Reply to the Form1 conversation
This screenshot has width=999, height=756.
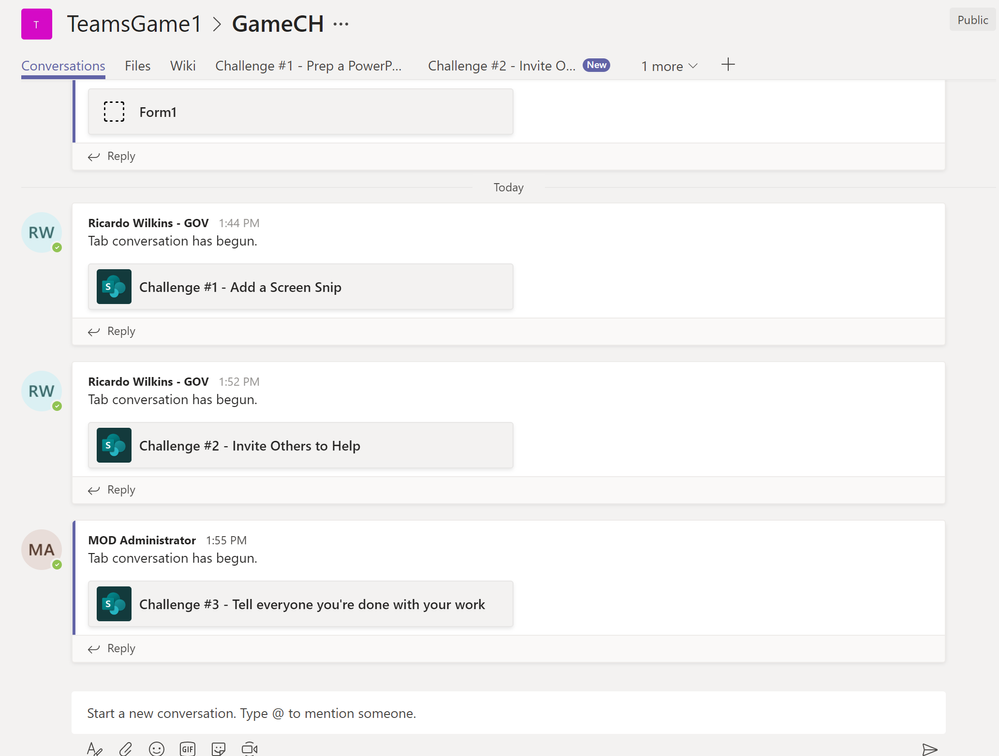pos(112,156)
